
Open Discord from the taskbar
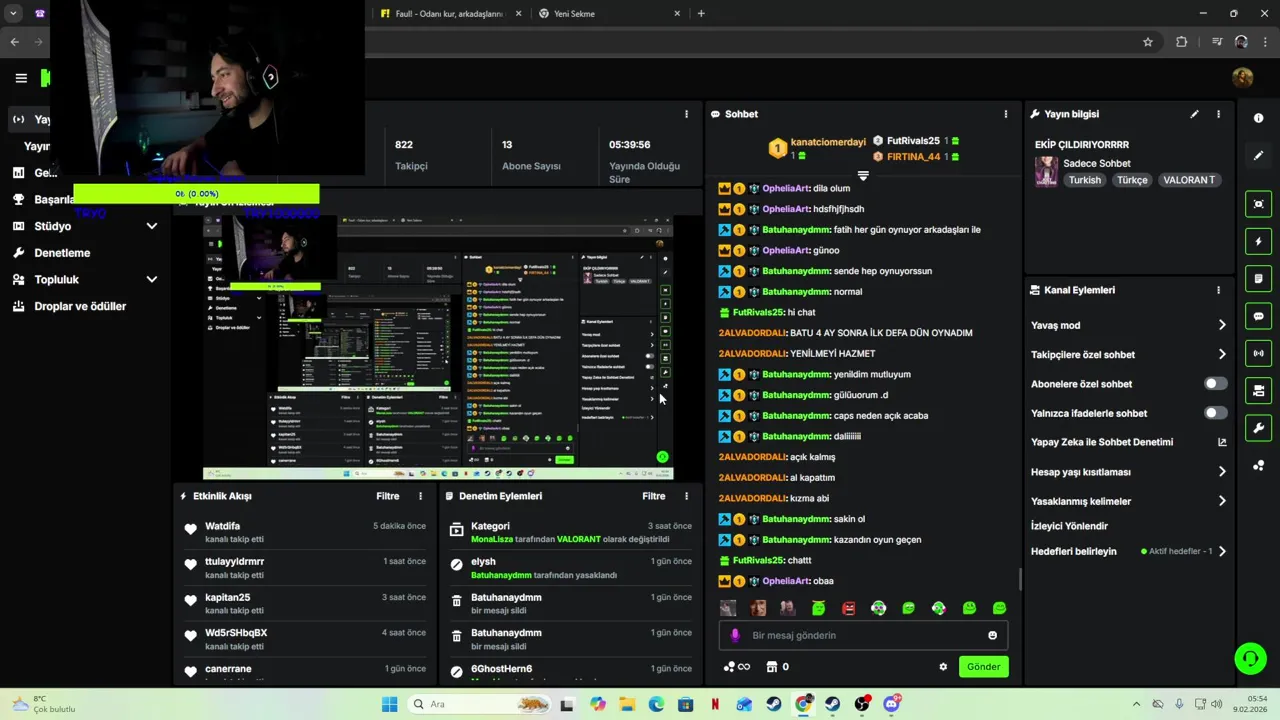pos(891,704)
